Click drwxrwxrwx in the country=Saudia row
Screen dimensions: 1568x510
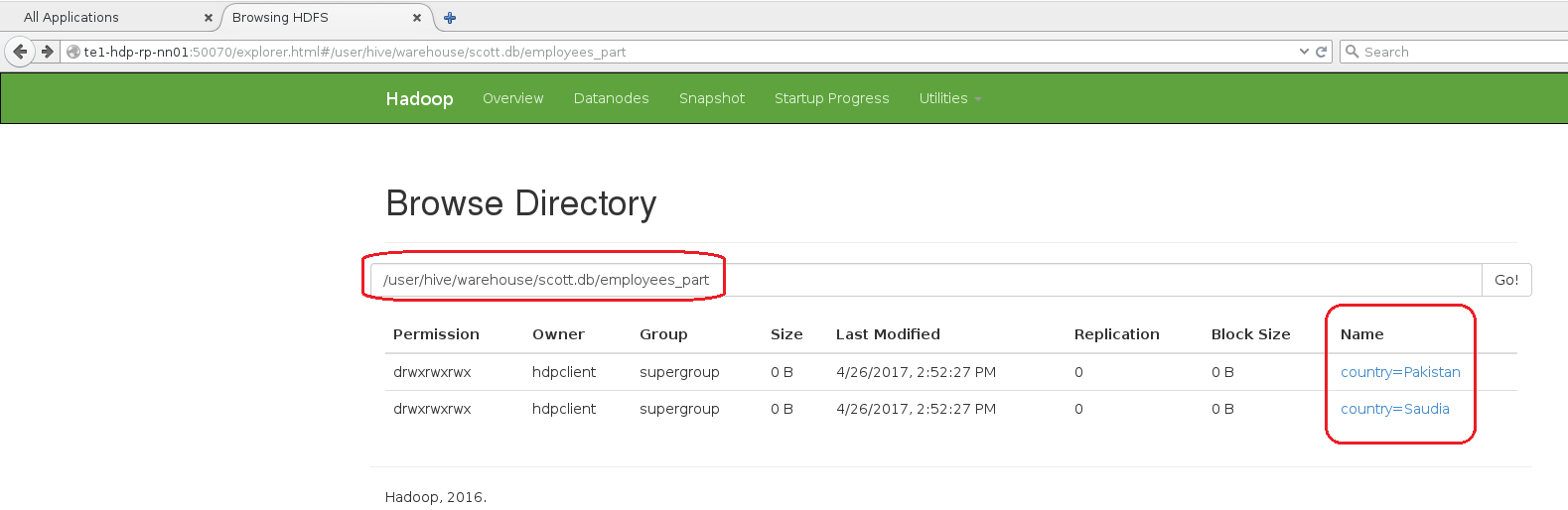coord(432,409)
